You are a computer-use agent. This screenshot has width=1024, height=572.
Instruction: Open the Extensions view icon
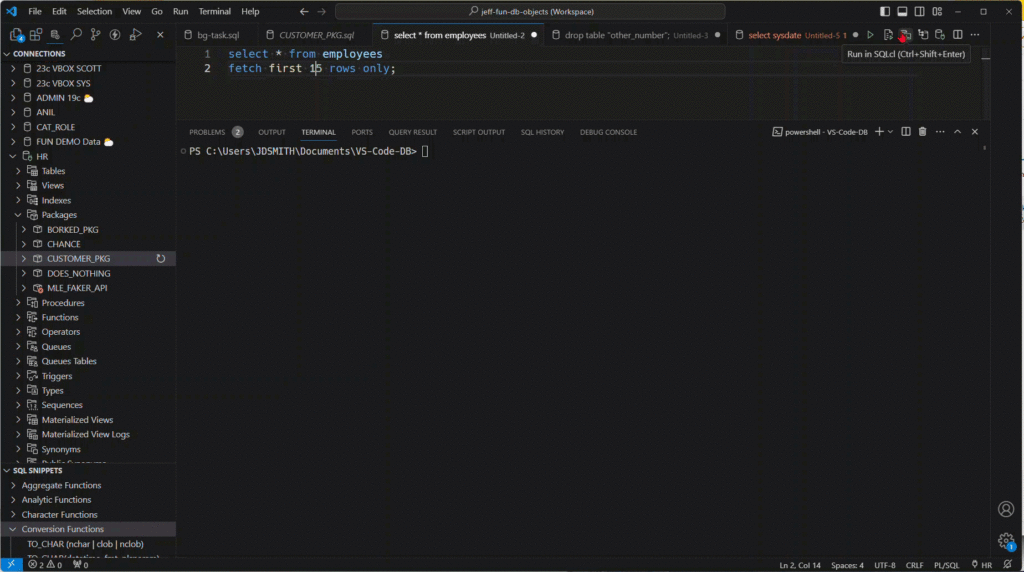coord(36,35)
